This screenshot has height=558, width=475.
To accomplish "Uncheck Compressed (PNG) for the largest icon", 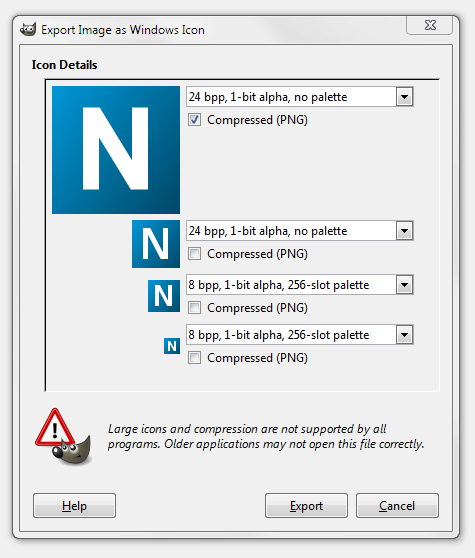I will click(194, 120).
